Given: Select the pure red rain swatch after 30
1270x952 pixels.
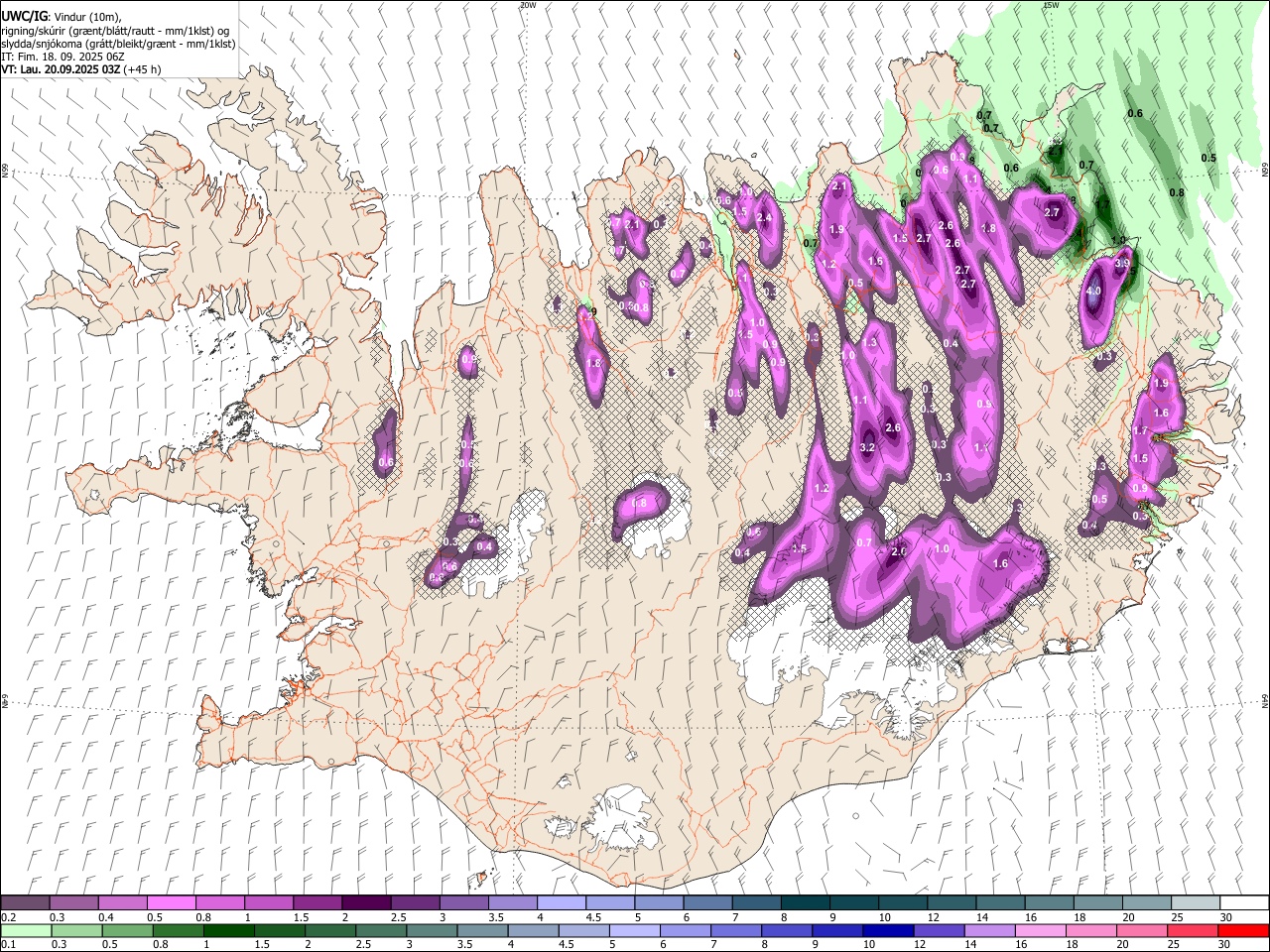Looking at the screenshot, I should coord(1243,931).
